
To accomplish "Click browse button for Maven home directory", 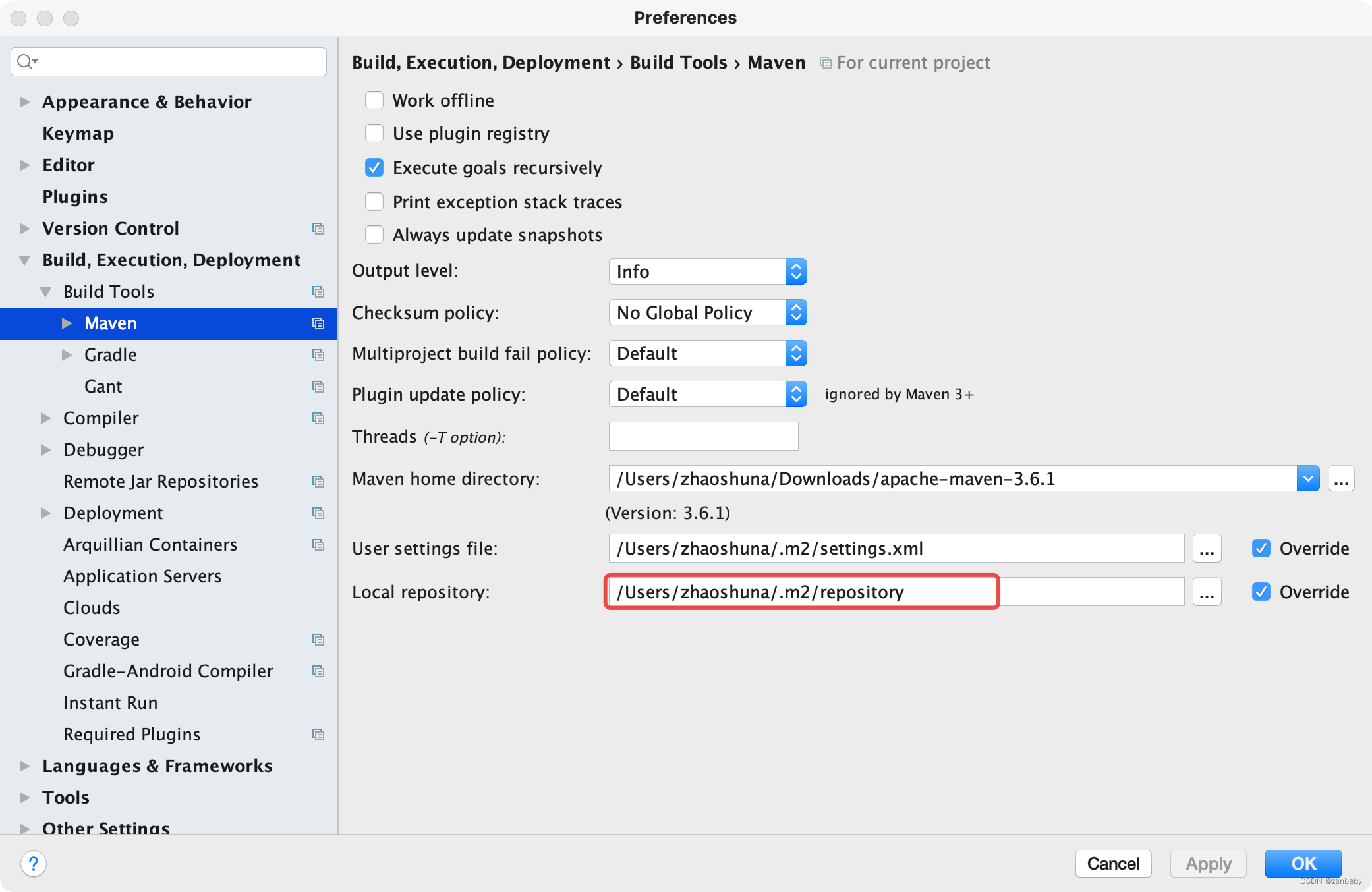I will (1341, 479).
